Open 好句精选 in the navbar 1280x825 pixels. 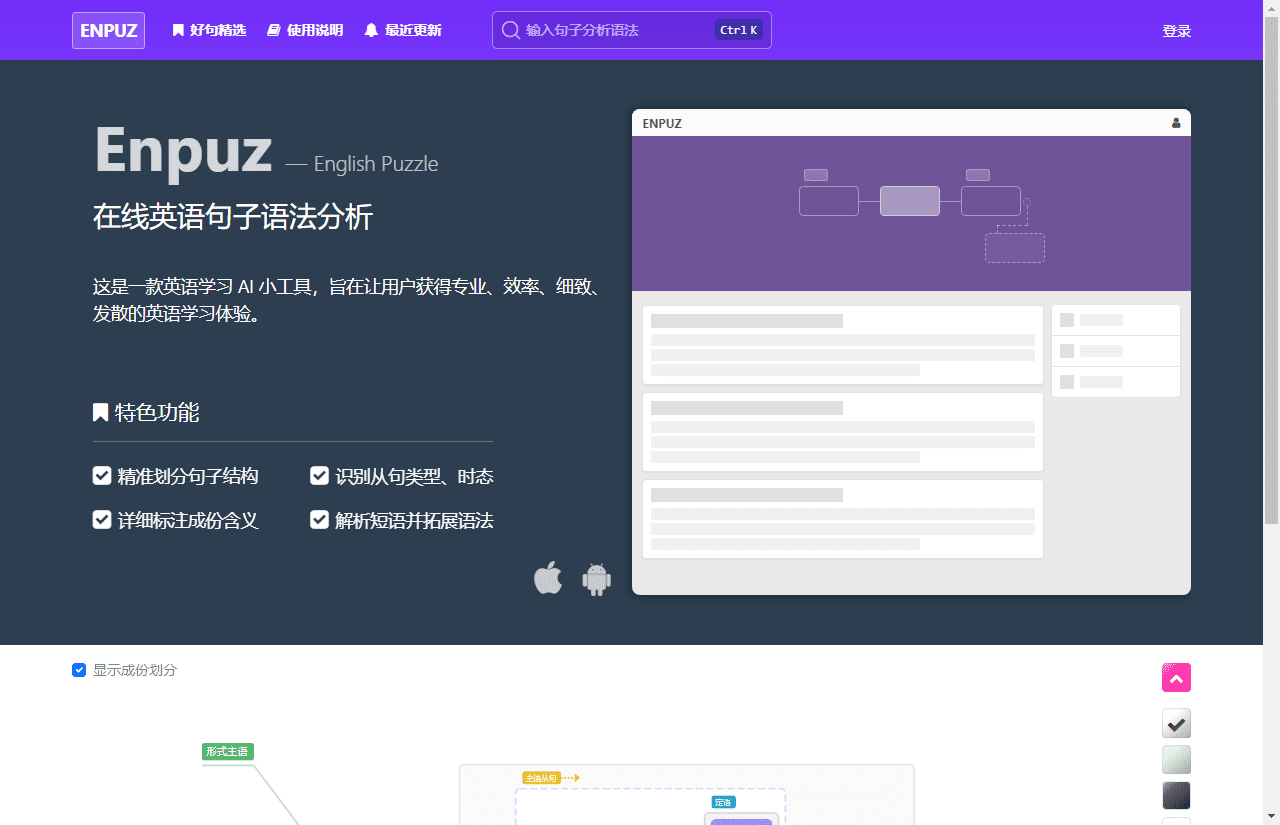(x=209, y=30)
